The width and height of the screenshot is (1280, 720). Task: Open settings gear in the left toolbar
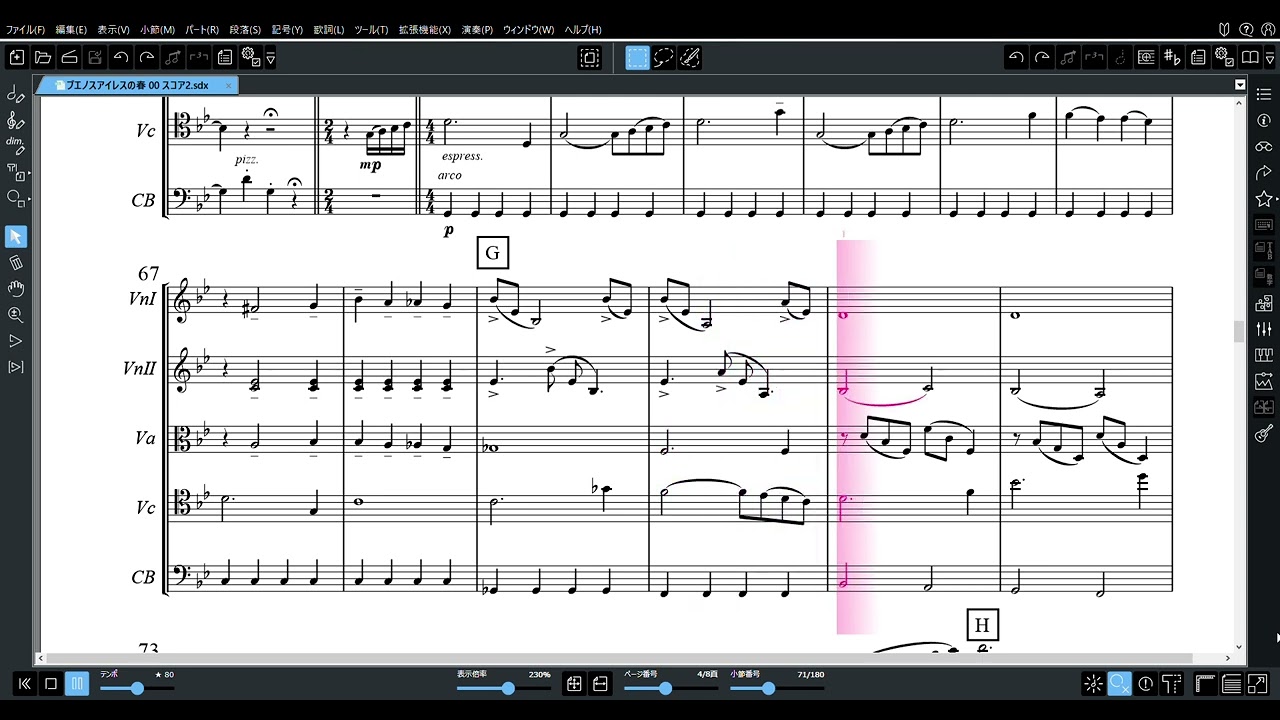pyautogui.click(x=251, y=58)
